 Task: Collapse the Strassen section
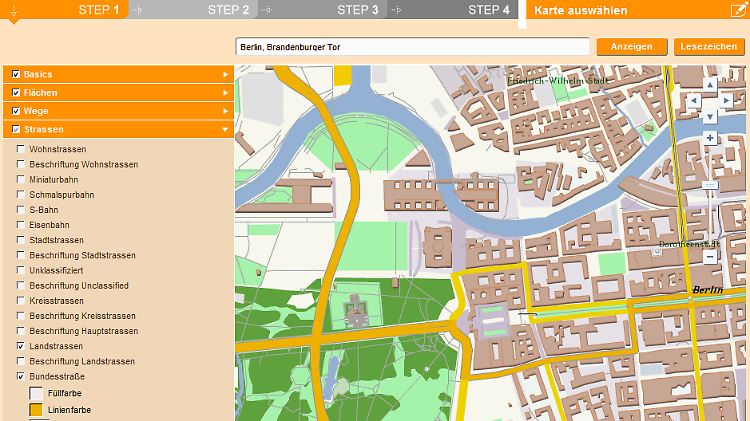pos(225,129)
